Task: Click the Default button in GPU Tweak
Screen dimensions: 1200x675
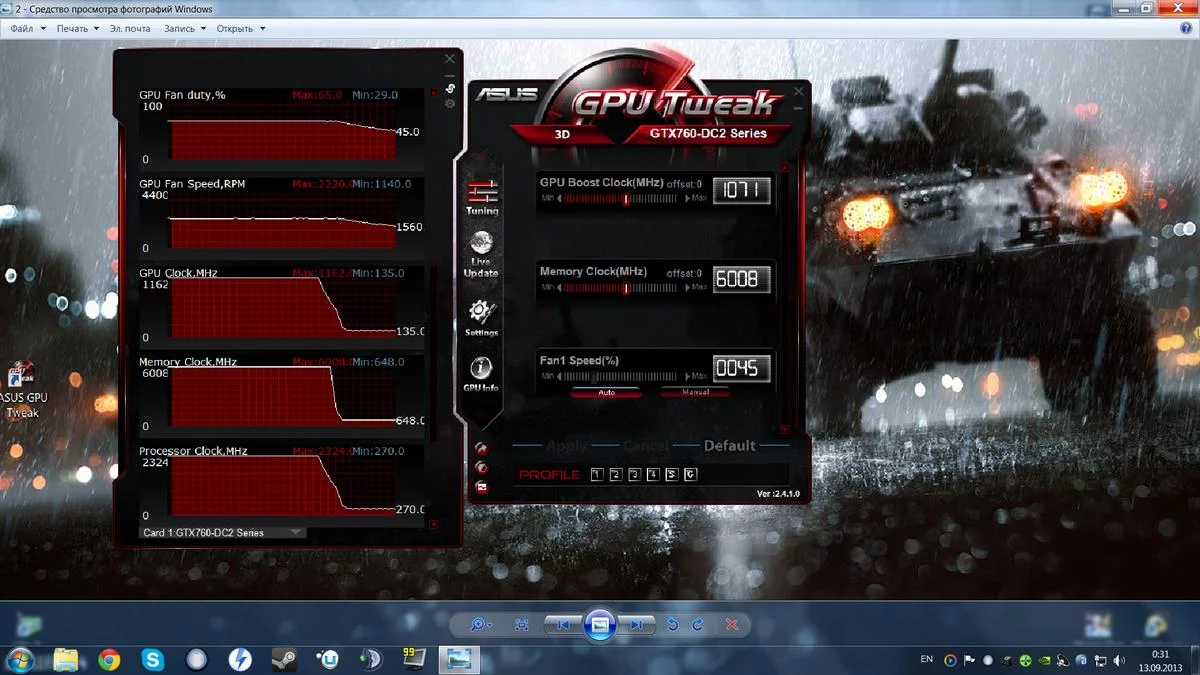Action: click(x=729, y=446)
